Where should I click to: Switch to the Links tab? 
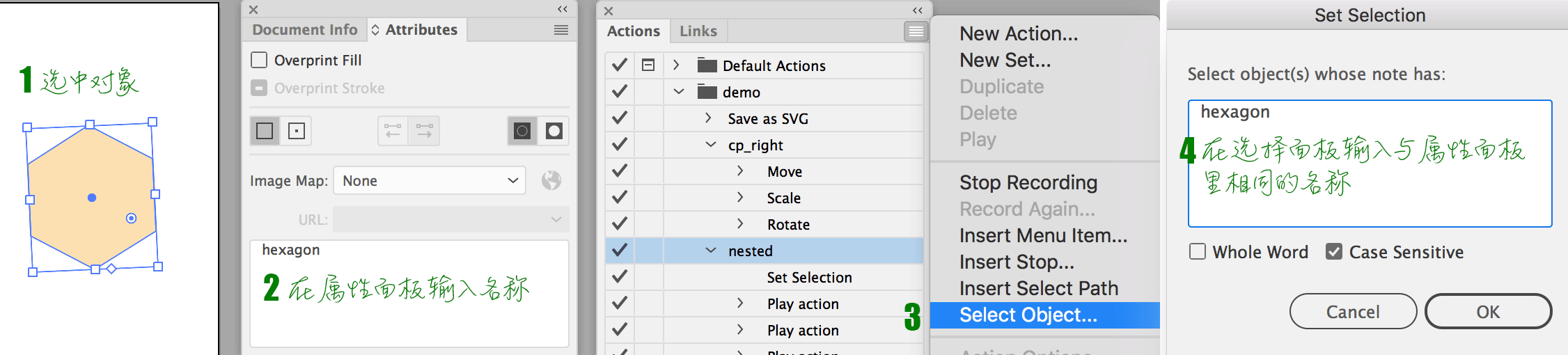[698, 31]
